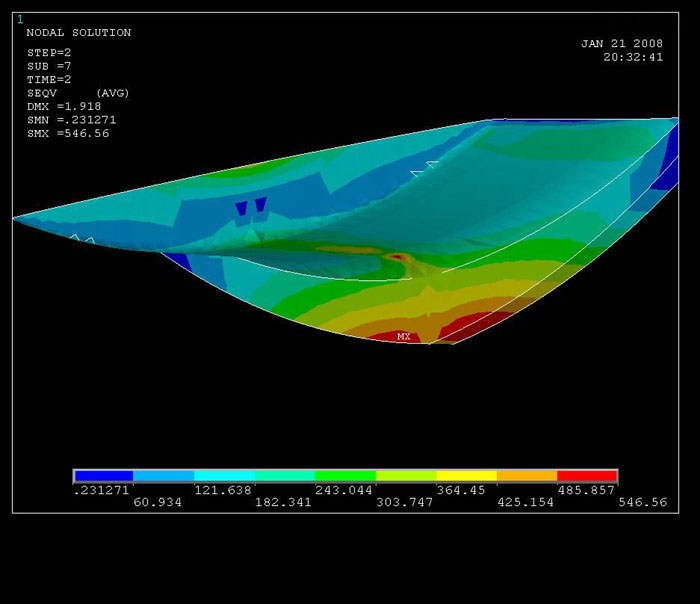The width and height of the screenshot is (700, 604).
Task: Click the 425.154 legend scale value
Action: 525,502
